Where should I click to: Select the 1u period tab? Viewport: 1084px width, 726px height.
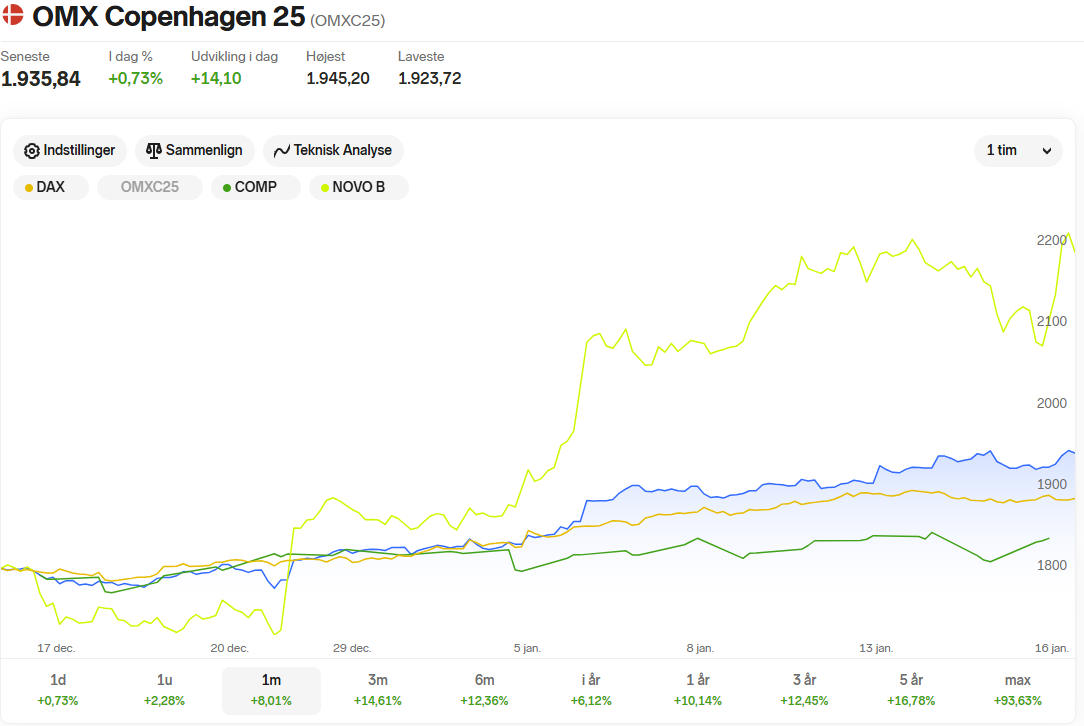pyautogui.click(x=165, y=690)
